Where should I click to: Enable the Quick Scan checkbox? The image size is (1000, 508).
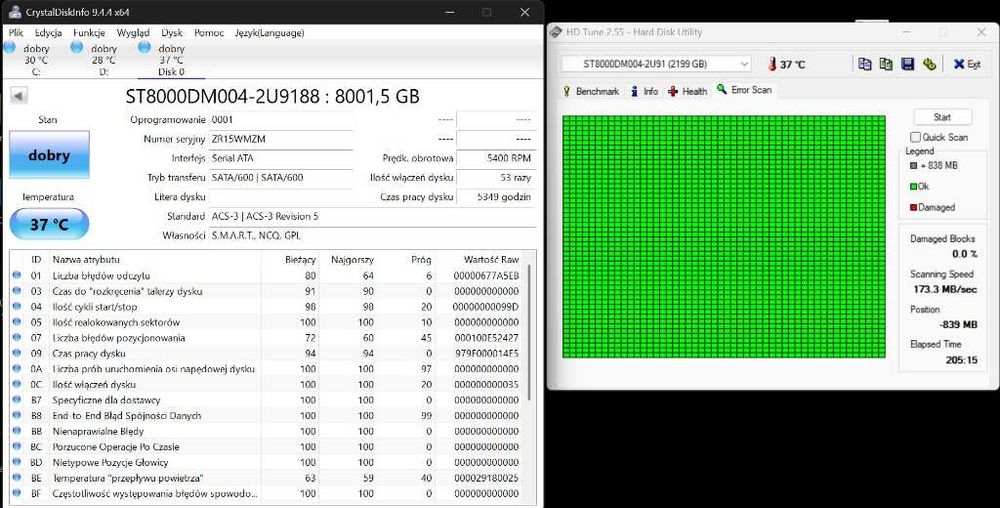click(x=915, y=137)
